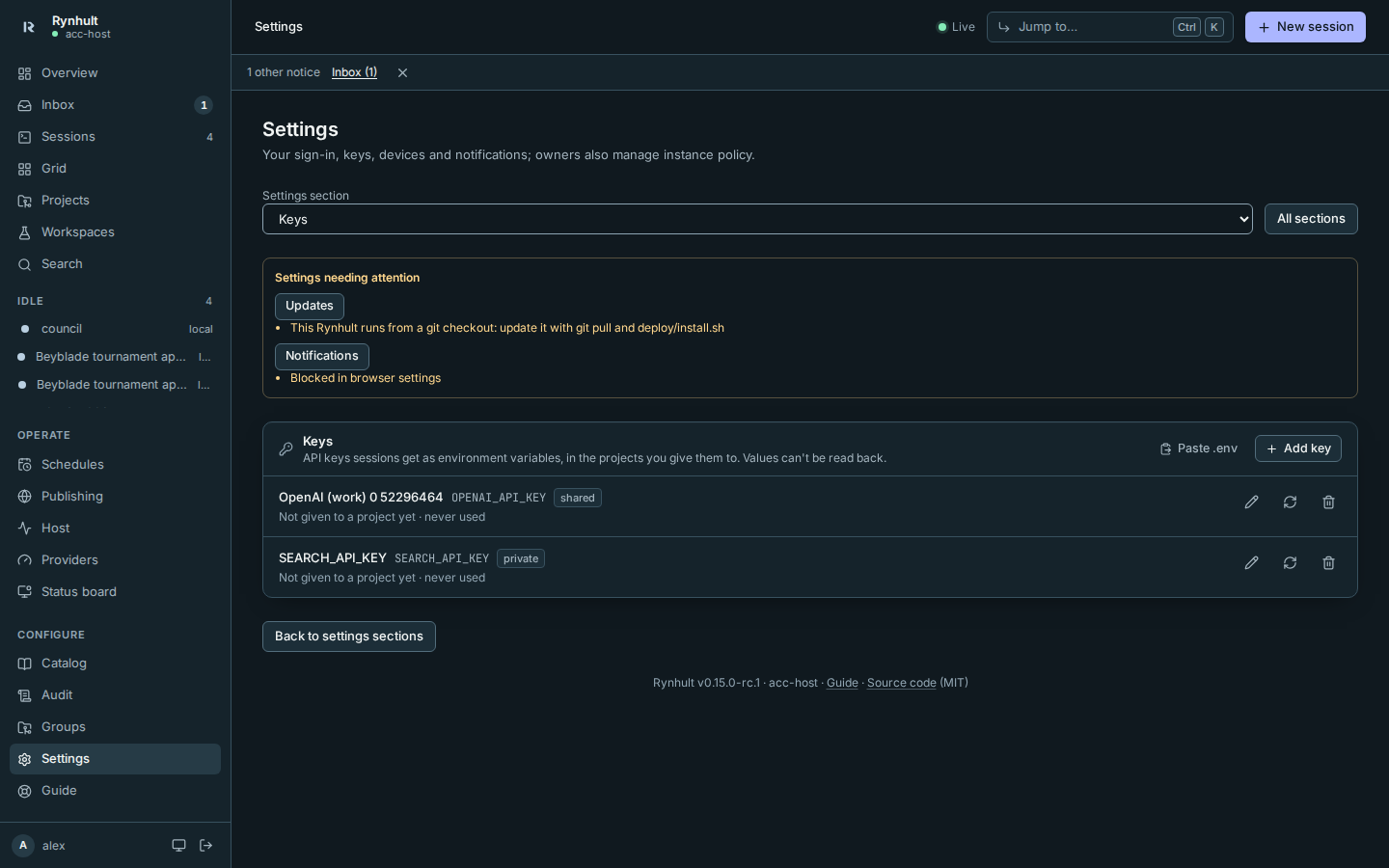Click the Add key button
This screenshot has width=1389, height=868.
click(1298, 448)
